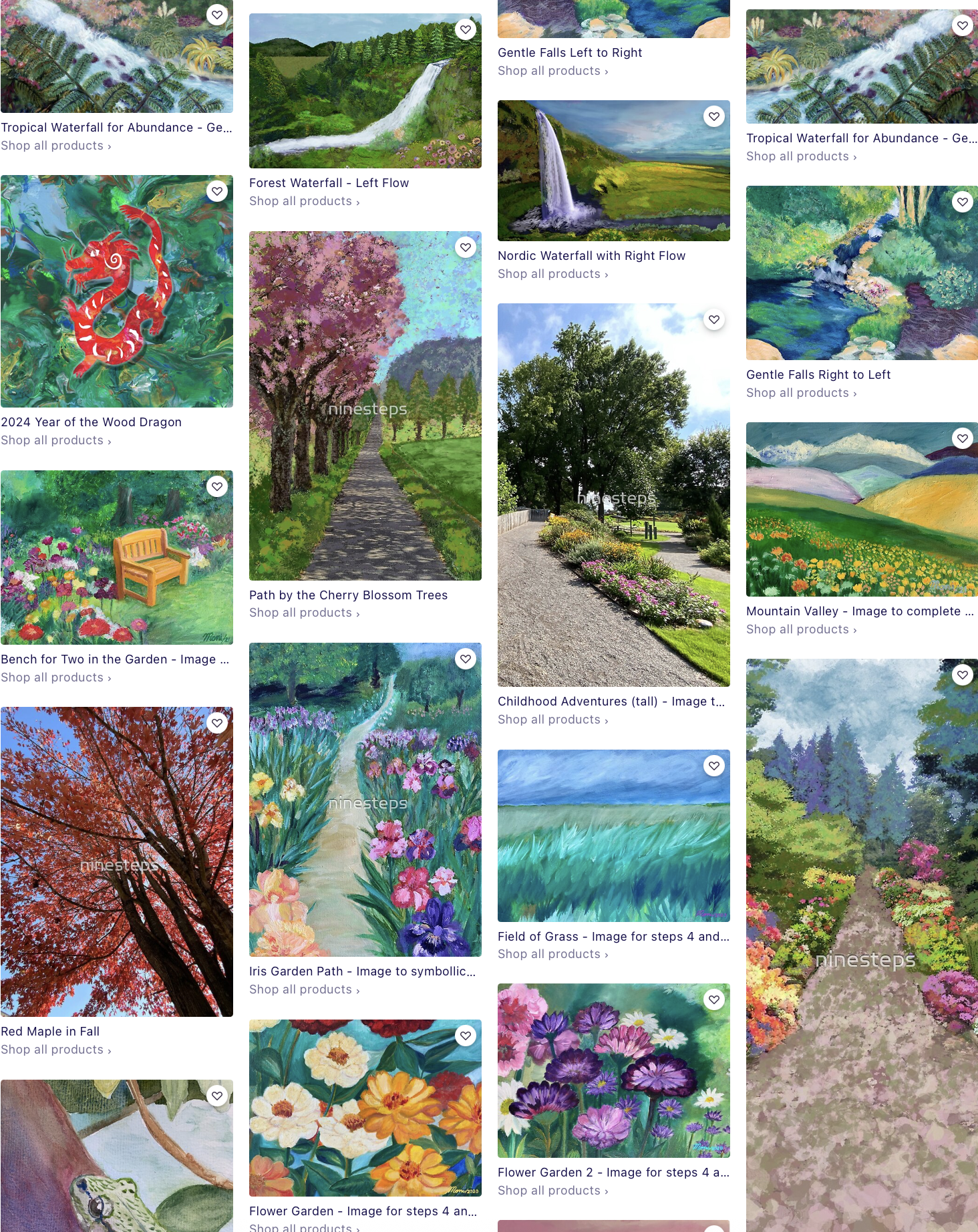This screenshot has width=978, height=1232.
Task: Toggle favorite on Iris Garden Path image
Action: (x=466, y=659)
